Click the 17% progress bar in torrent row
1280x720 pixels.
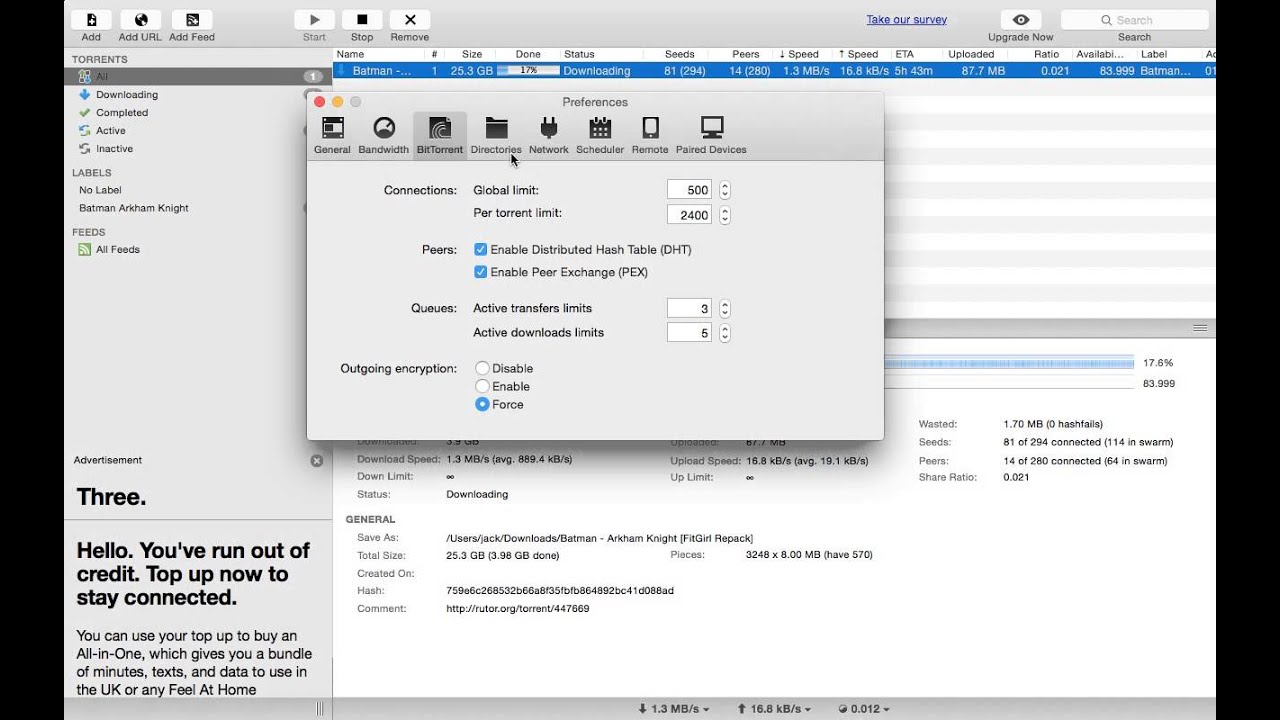click(x=528, y=71)
